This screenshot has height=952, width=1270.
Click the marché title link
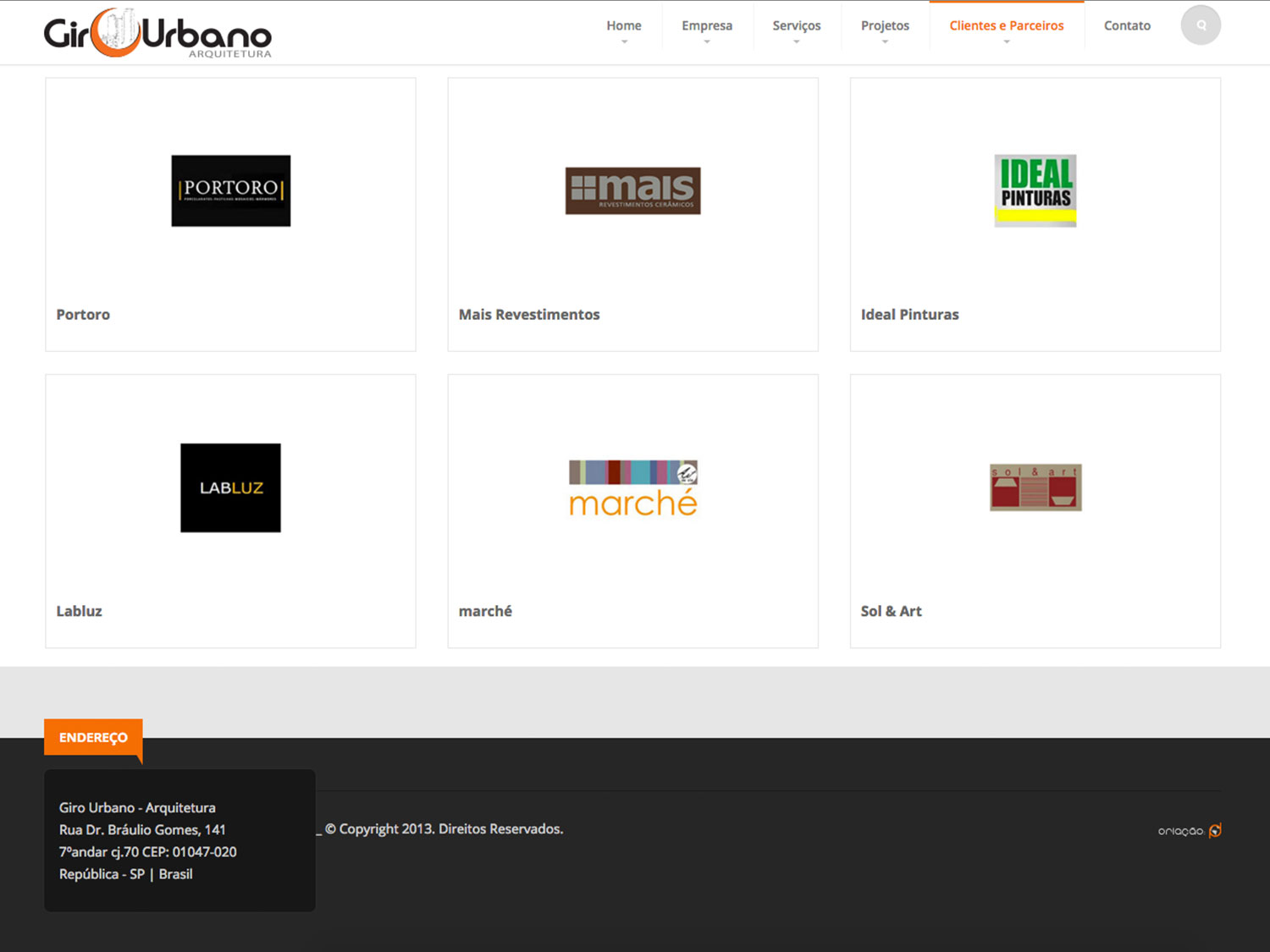click(x=485, y=611)
